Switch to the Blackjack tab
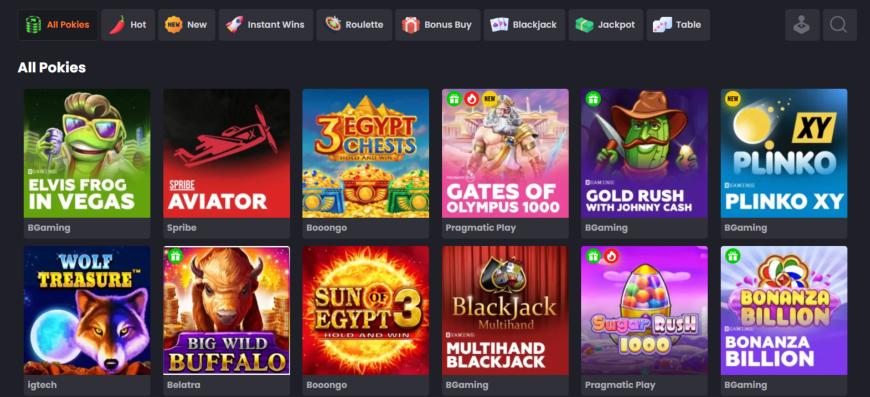 524,25
